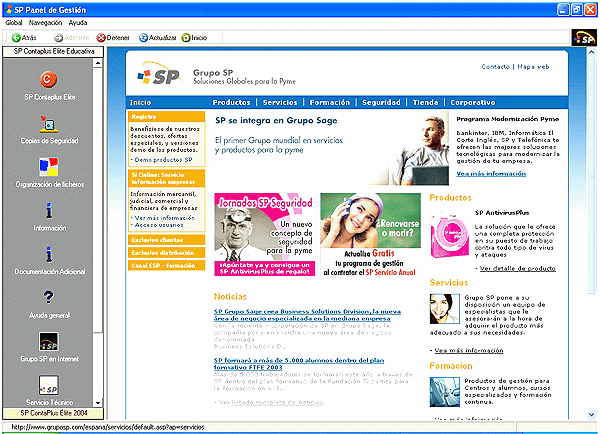
Task: Open Seguridad in the site navigation bar
Action: tap(381, 102)
